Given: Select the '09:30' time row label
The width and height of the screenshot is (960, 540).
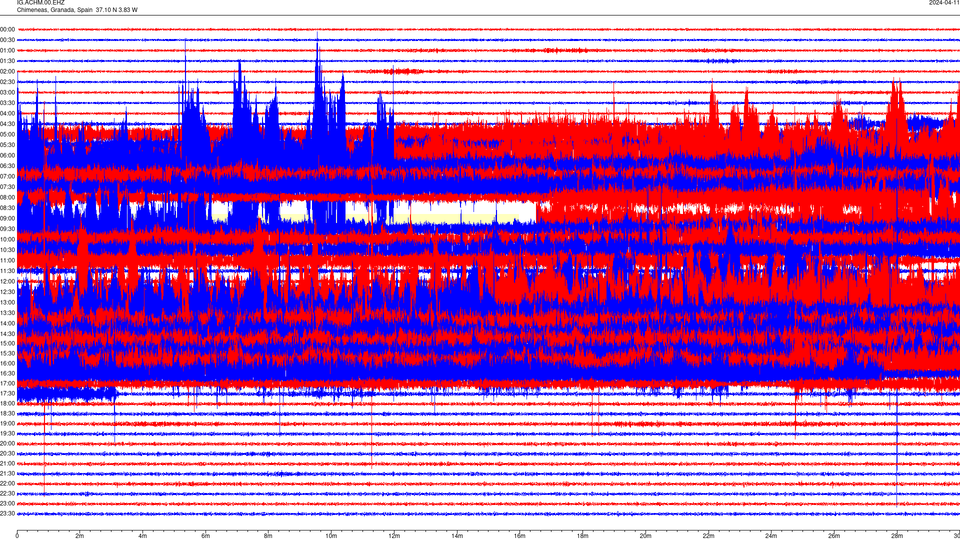Looking at the screenshot, I should point(7,229).
